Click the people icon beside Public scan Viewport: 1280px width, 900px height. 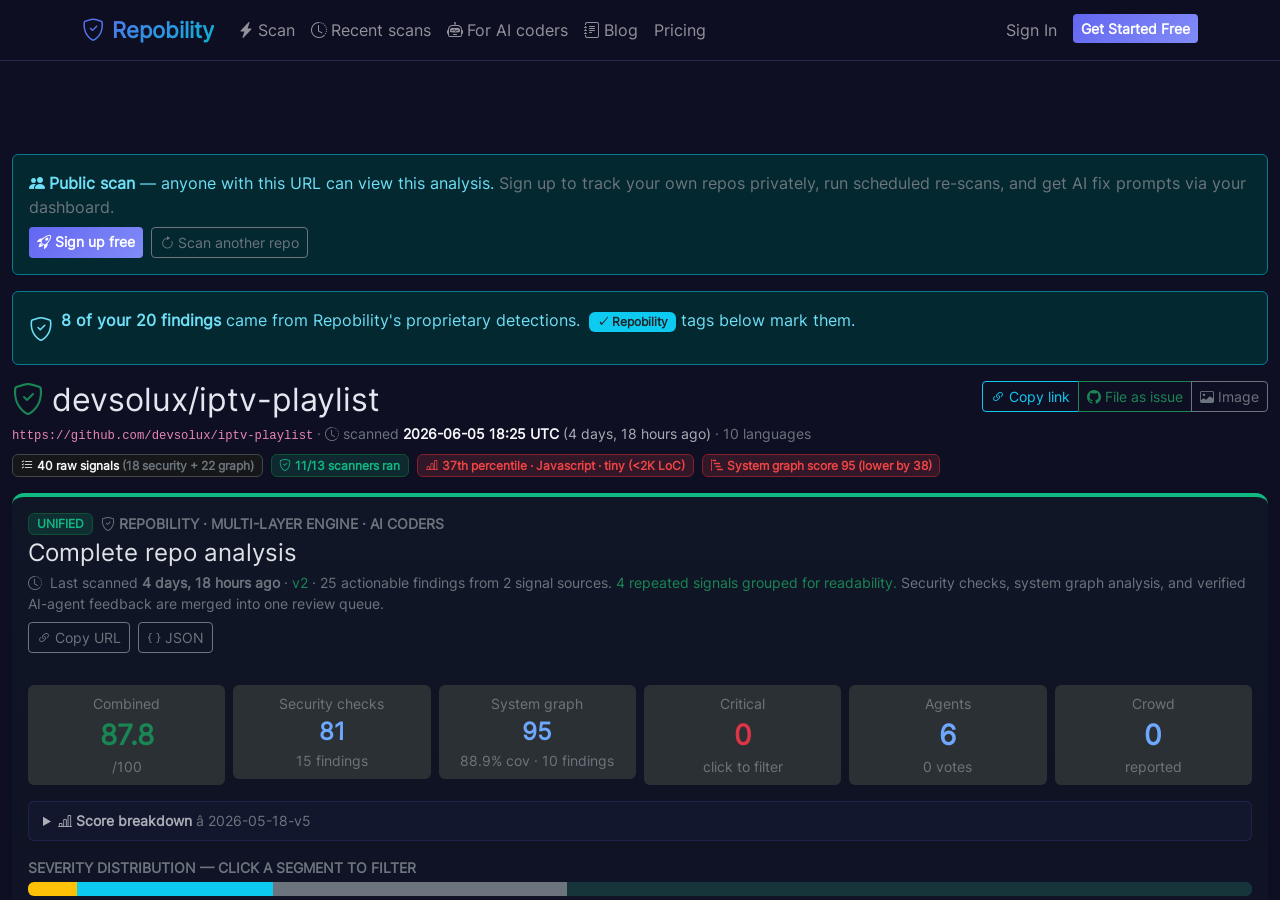point(37,183)
